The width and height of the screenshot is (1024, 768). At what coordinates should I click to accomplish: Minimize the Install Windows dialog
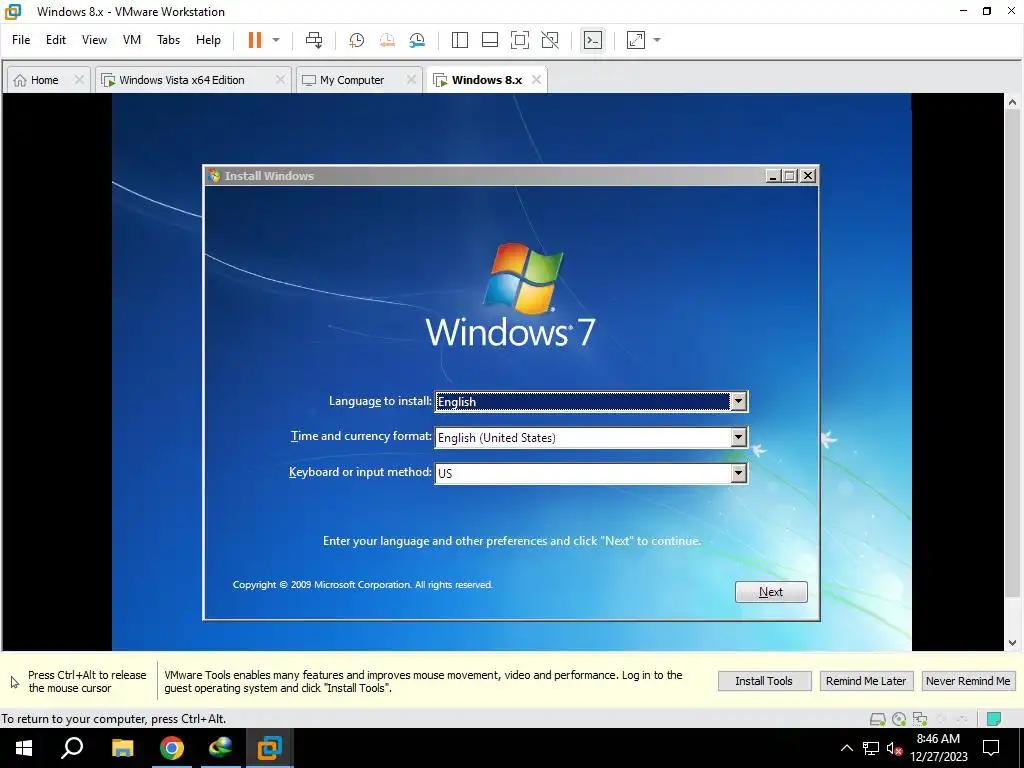[773, 176]
